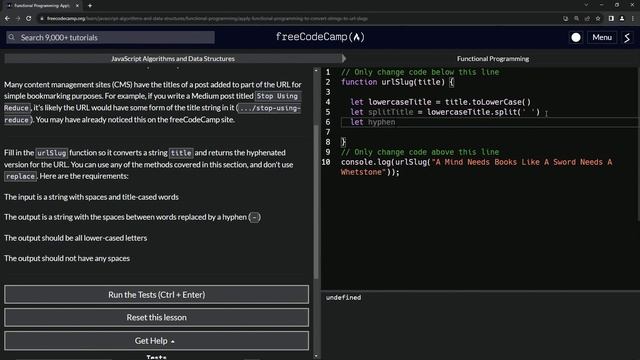The height and width of the screenshot is (360, 640).
Task: Toggle the night mode circle in the header
Action: pyautogui.click(x=576, y=37)
